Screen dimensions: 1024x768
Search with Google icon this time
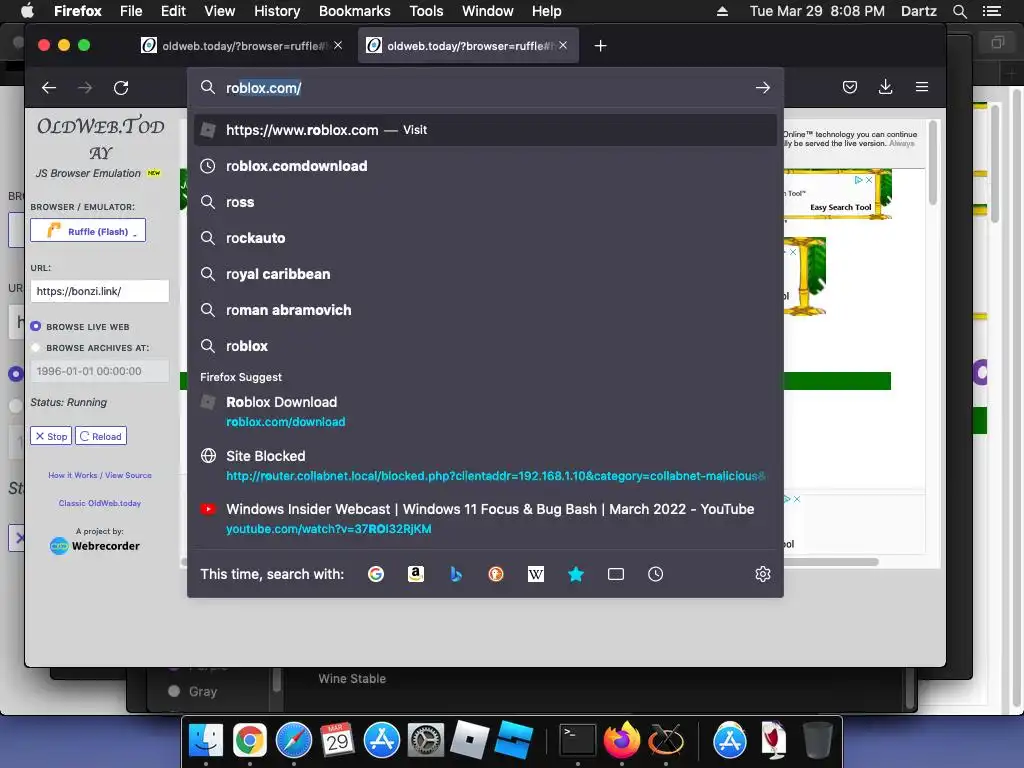(376, 574)
